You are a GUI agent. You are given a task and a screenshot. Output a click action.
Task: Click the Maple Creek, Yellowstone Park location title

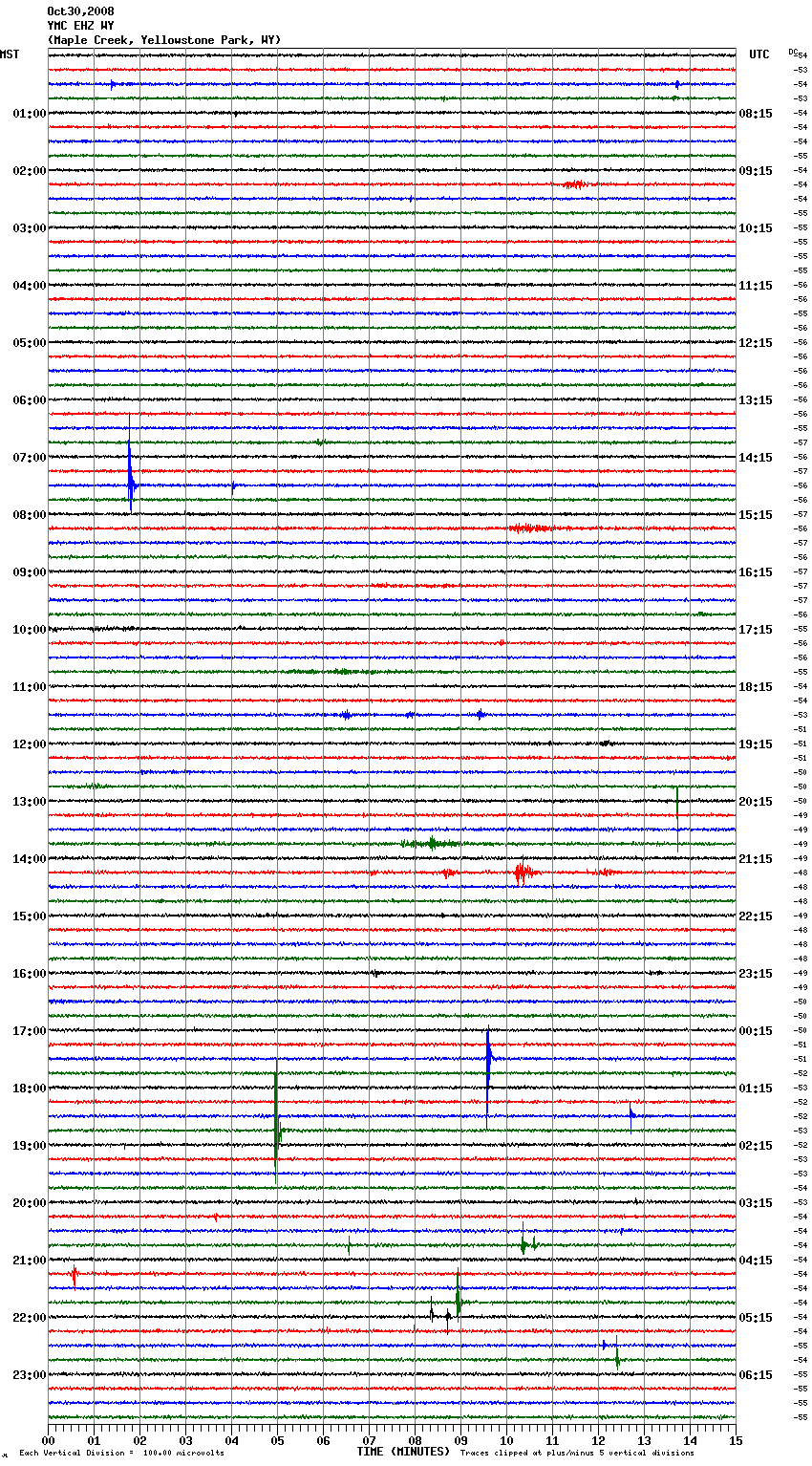pyautogui.click(x=164, y=40)
